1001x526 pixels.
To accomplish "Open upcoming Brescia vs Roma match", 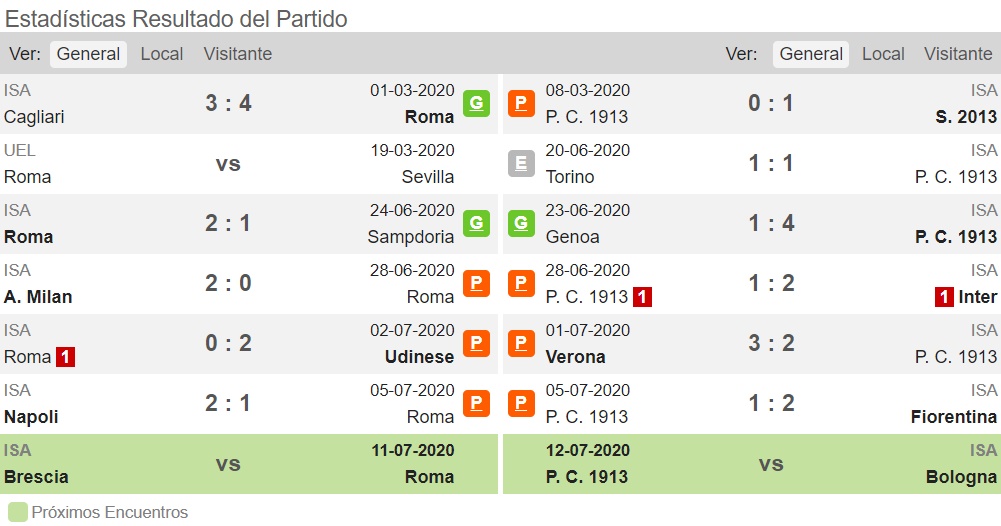I will coord(249,464).
